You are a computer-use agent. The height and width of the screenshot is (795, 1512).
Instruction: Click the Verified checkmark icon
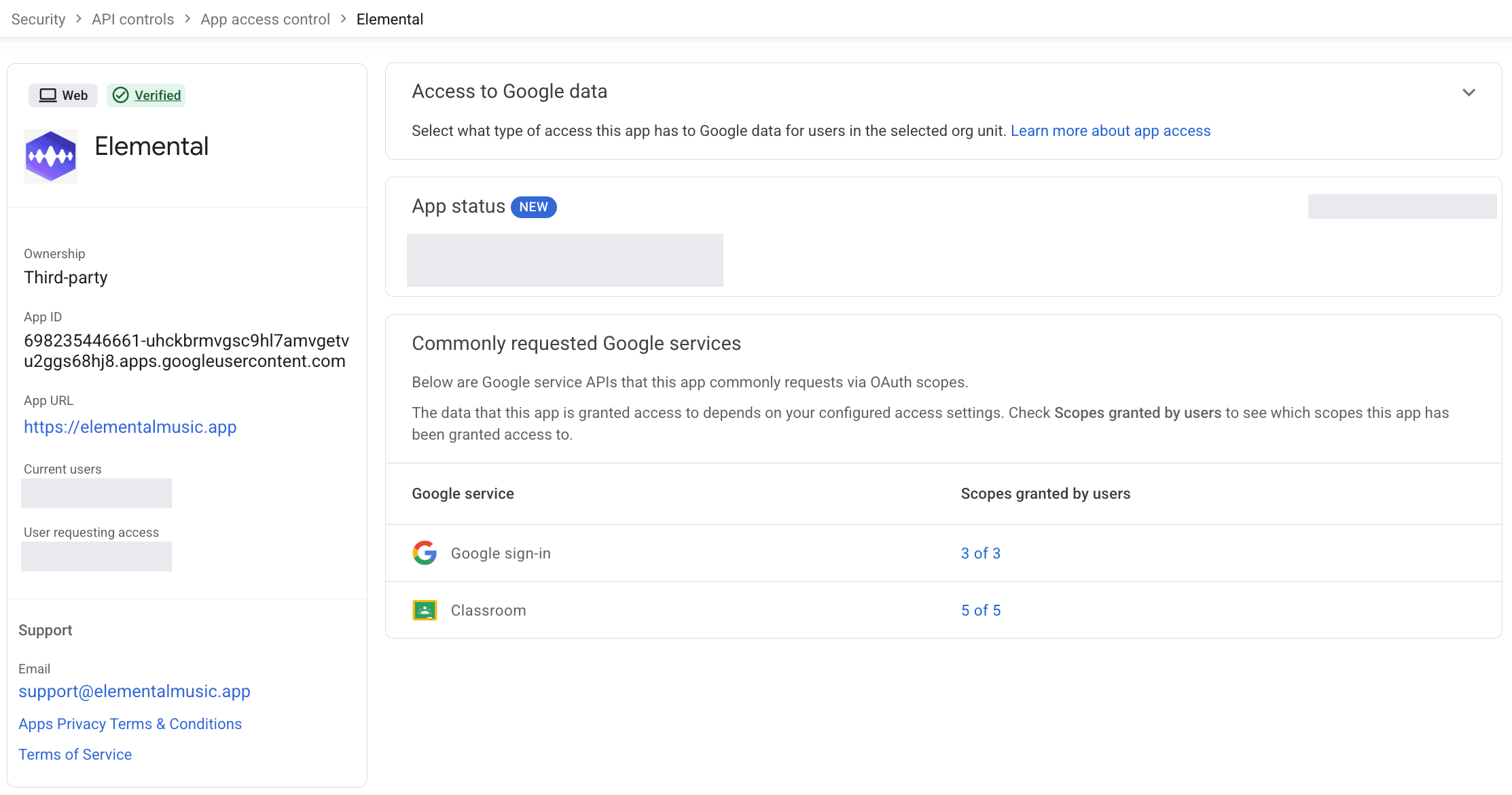[x=120, y=95]
